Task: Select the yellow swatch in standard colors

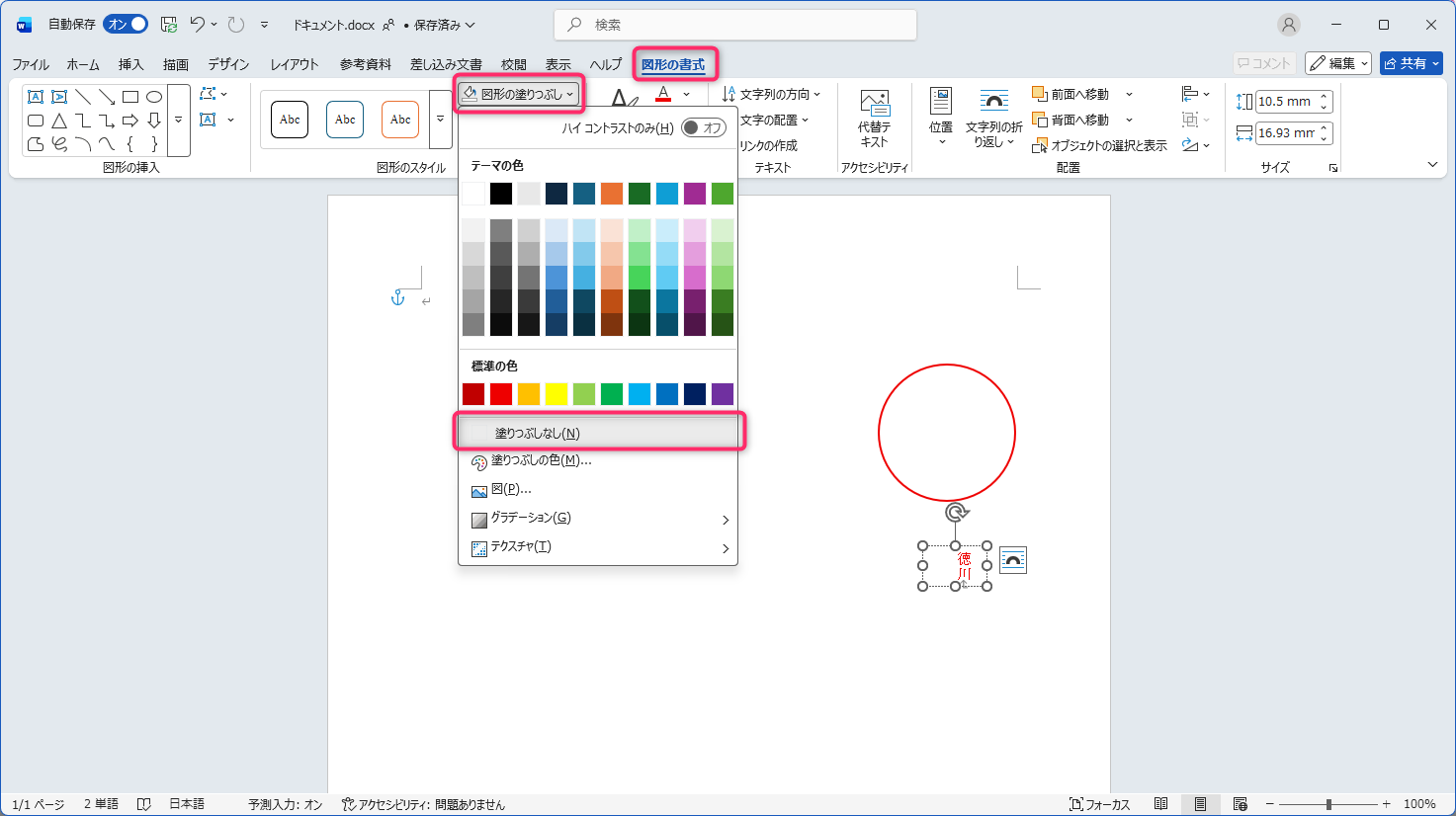Action: 557,394
